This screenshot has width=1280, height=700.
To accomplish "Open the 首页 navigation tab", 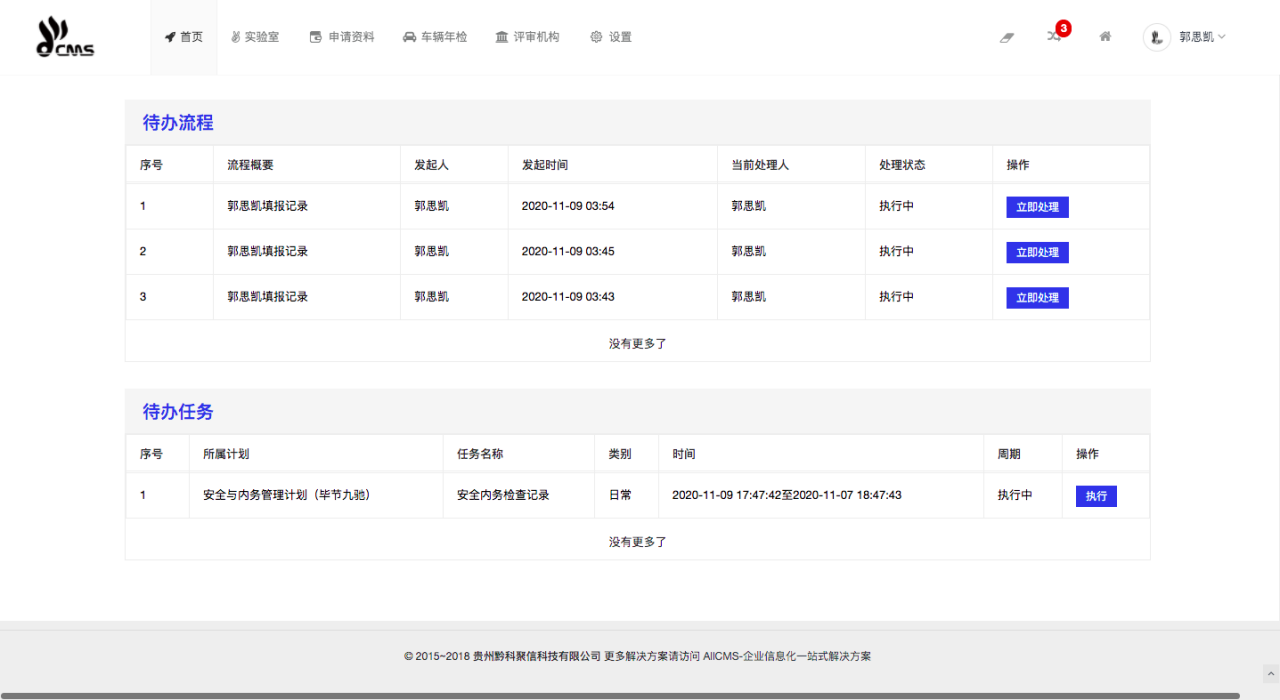I will click(184, 37).
